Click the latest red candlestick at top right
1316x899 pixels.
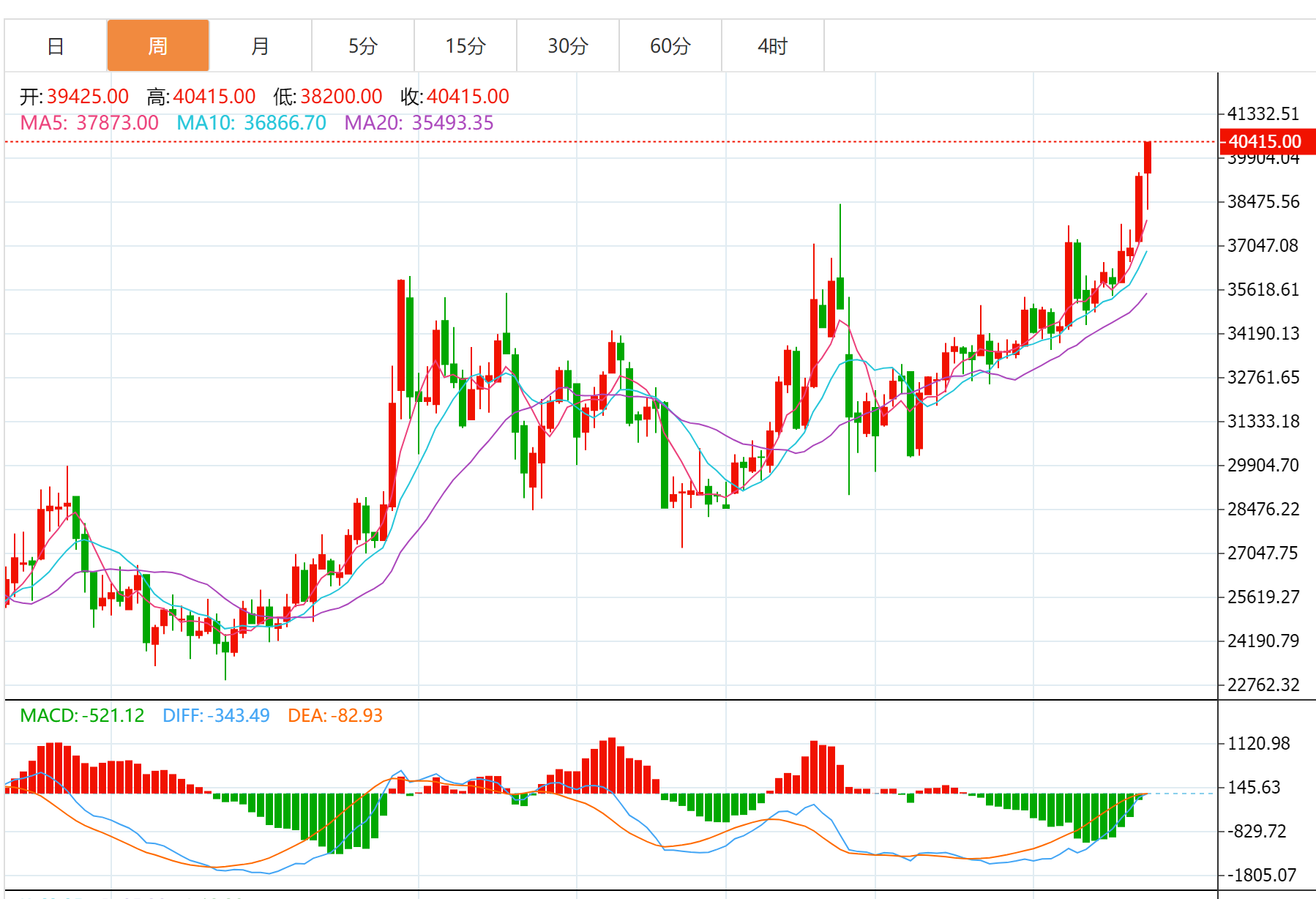click(x=1148, y=158)
